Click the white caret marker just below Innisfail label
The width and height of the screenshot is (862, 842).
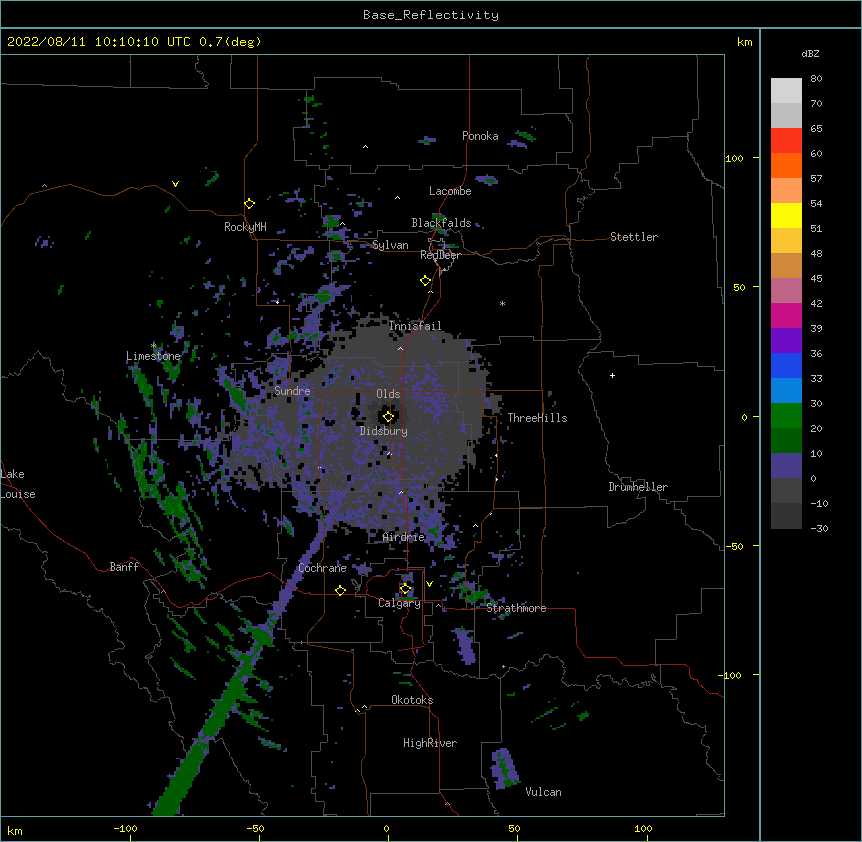click(x=400, y=348)
